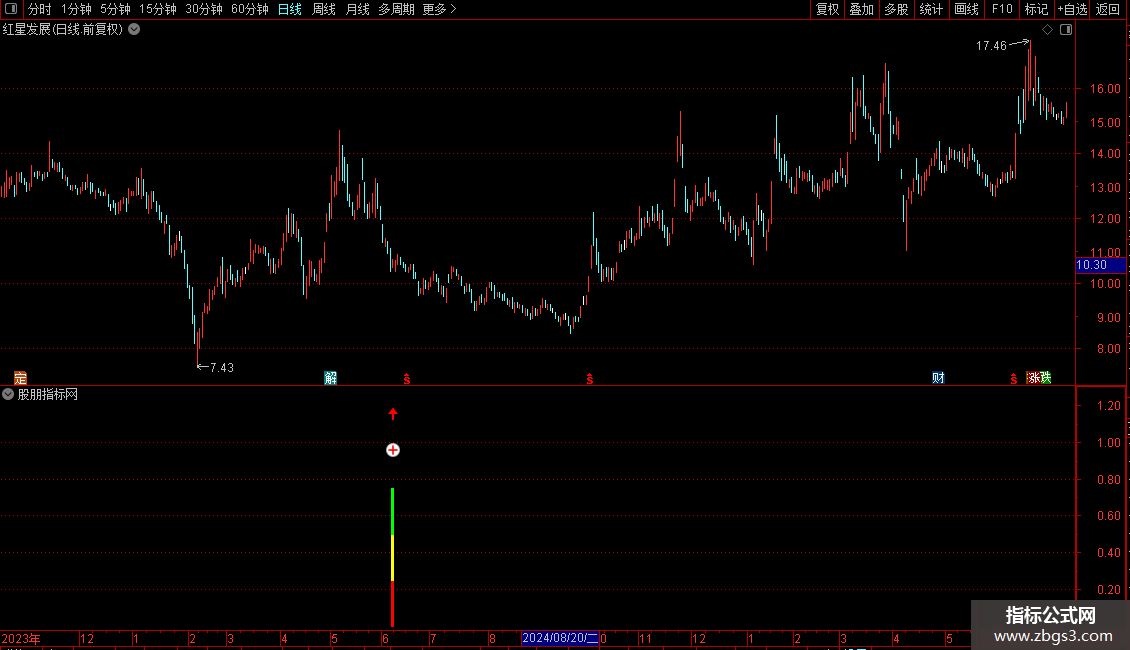Click the 10.30 current price tag
The image size is (1130, 650).
(x=1100, y=265)
